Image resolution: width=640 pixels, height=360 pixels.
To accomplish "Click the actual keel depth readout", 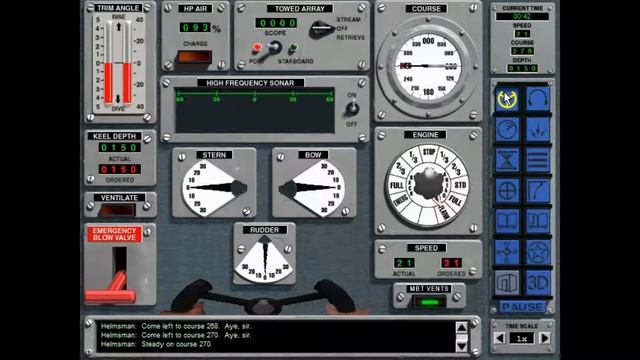I will pos(120,147).
